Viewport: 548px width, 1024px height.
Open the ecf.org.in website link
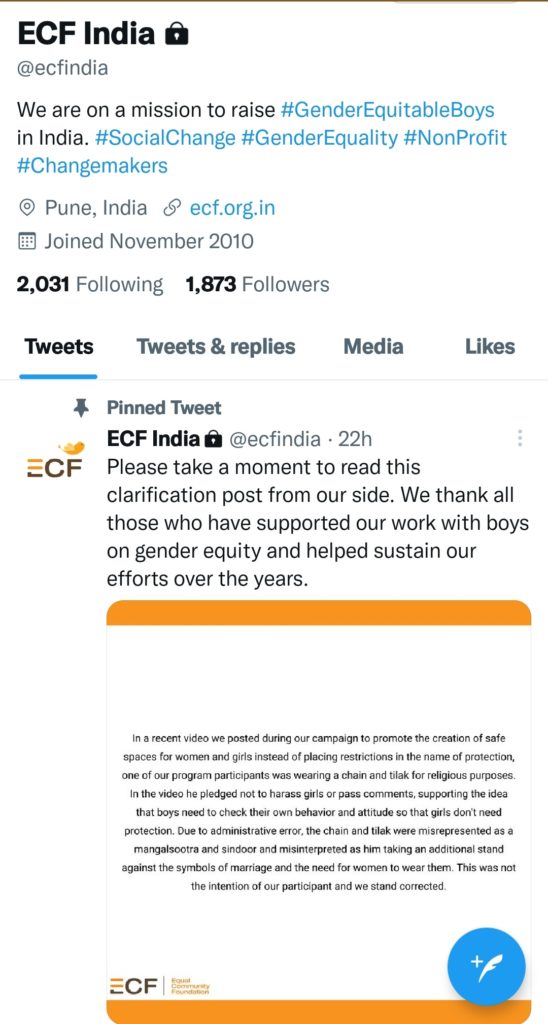point(233,208)
